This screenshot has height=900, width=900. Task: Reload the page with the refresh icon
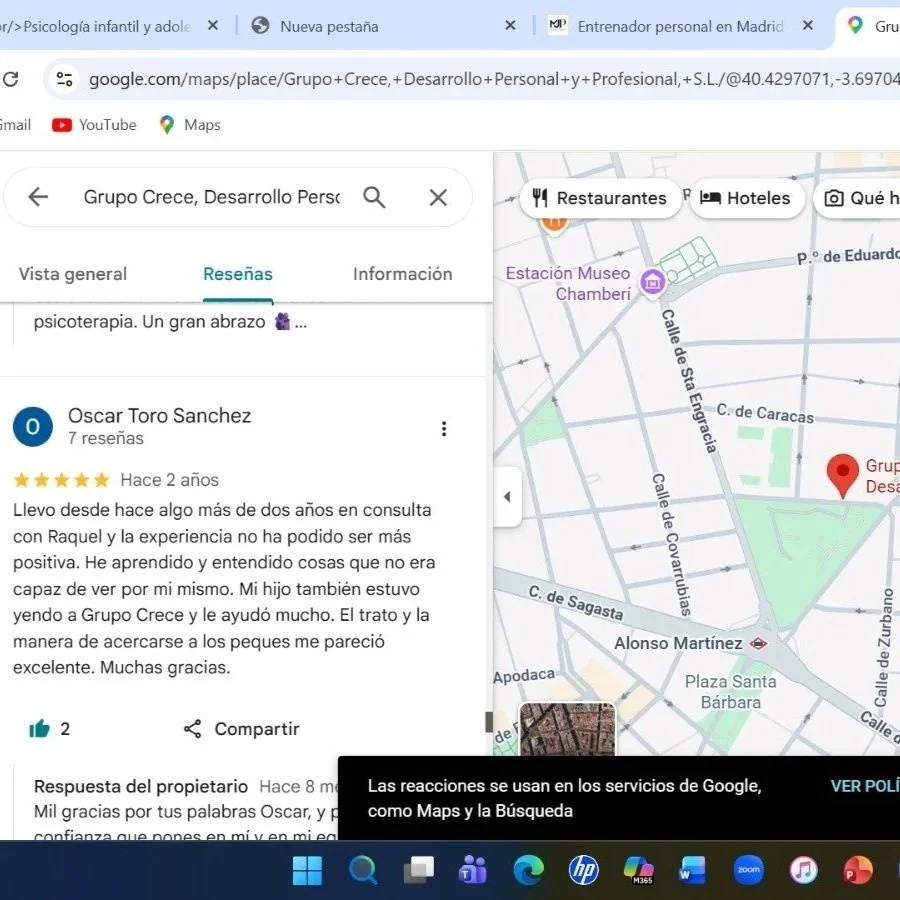pyautogui.click(x=10, y=79)
